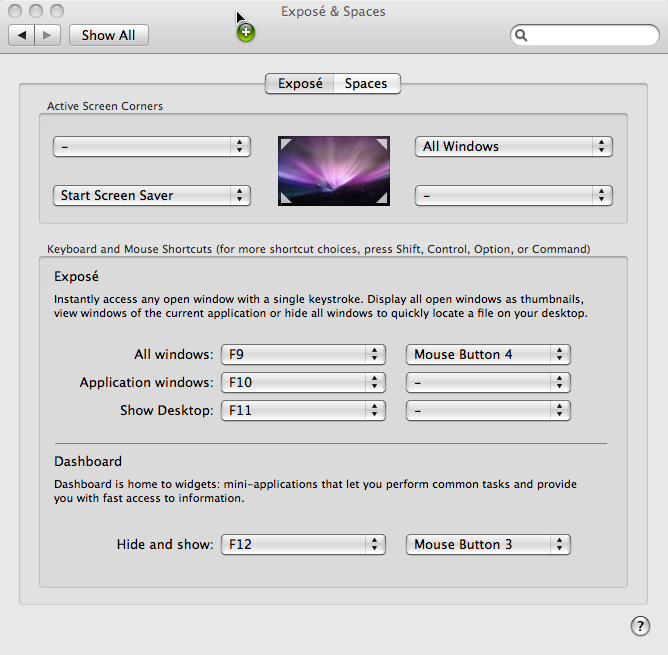
Task: Click the minimize window button
Action: pyautogui.click(x=36, y=11)
